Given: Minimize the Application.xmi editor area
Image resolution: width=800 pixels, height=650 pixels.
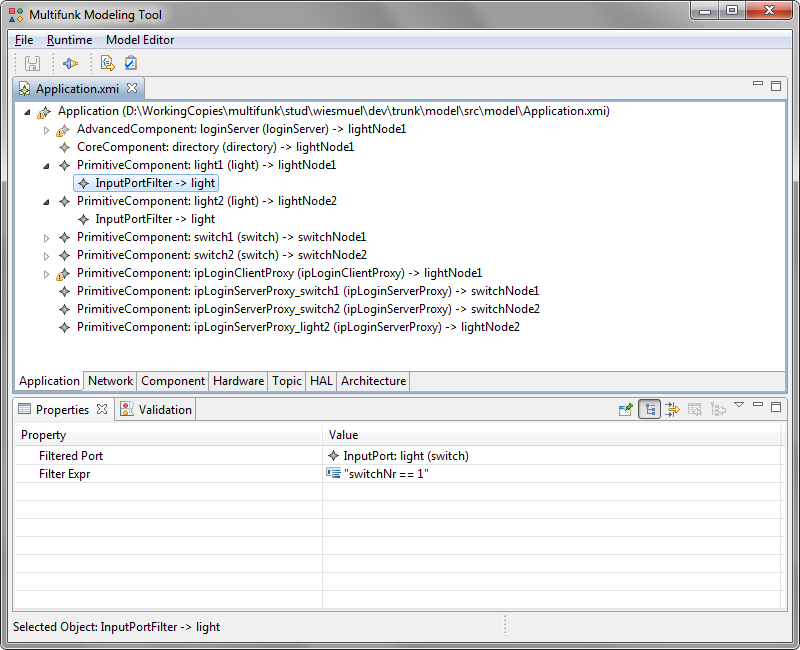Looking at the screenshot, I should click(758, 83).
